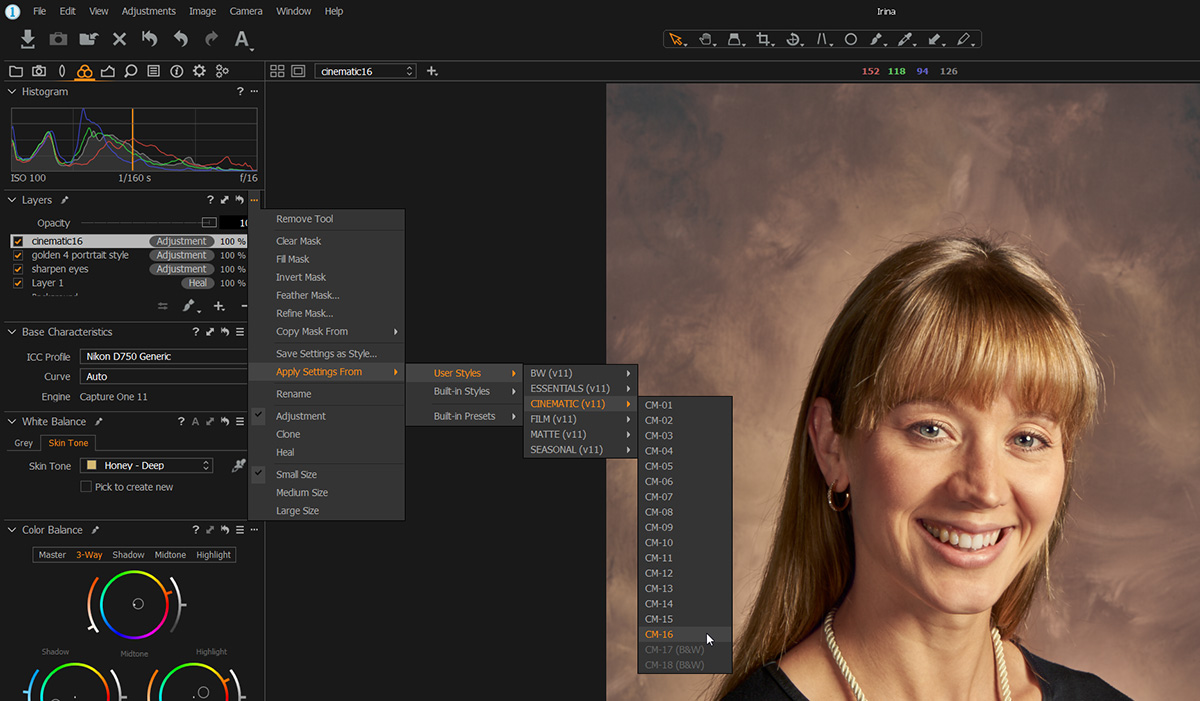Enable Pick to create new checkbox
Image resolution: width=1200 pixels, height=701 pixels.
[x=86, y=487]
